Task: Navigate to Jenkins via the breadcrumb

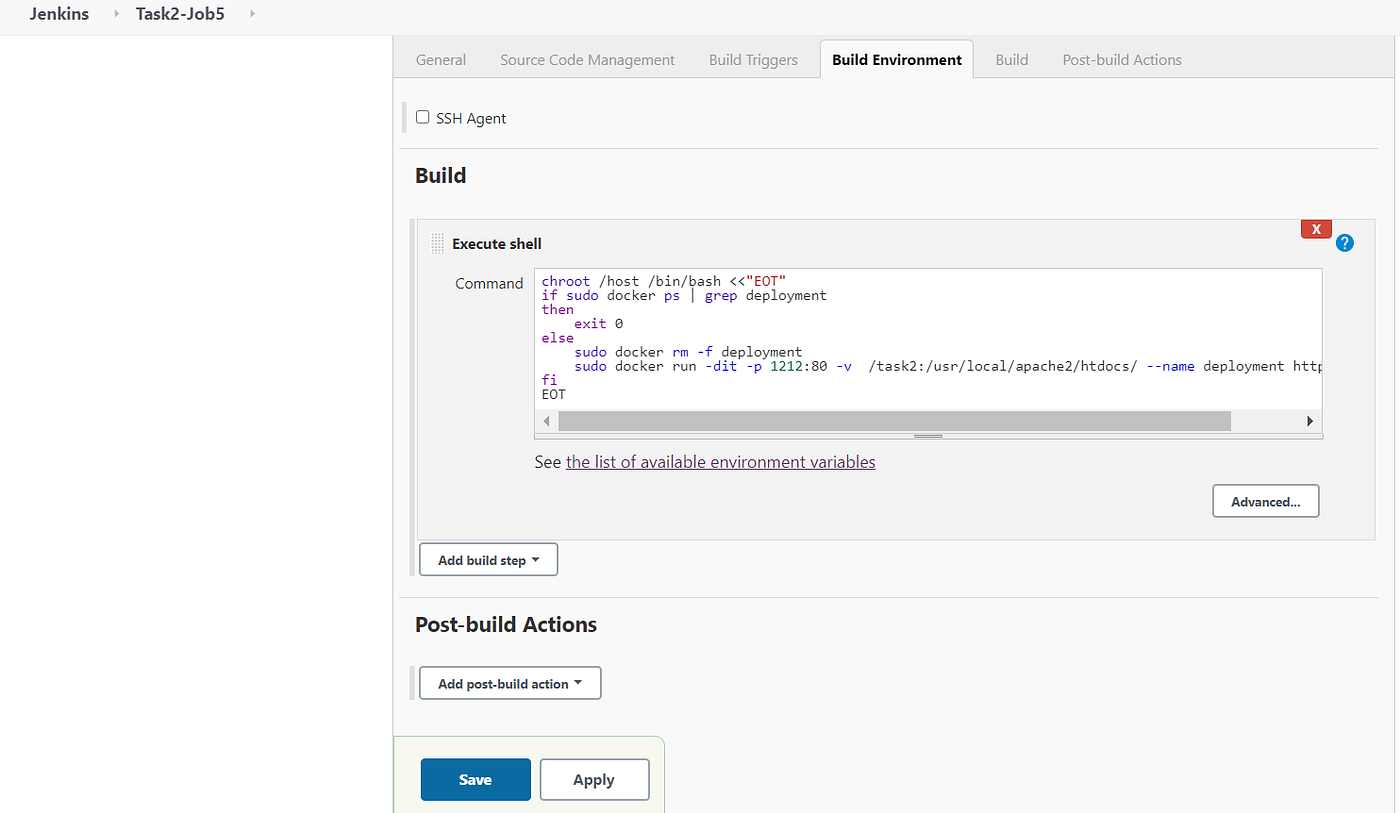Action: point(58,14)
